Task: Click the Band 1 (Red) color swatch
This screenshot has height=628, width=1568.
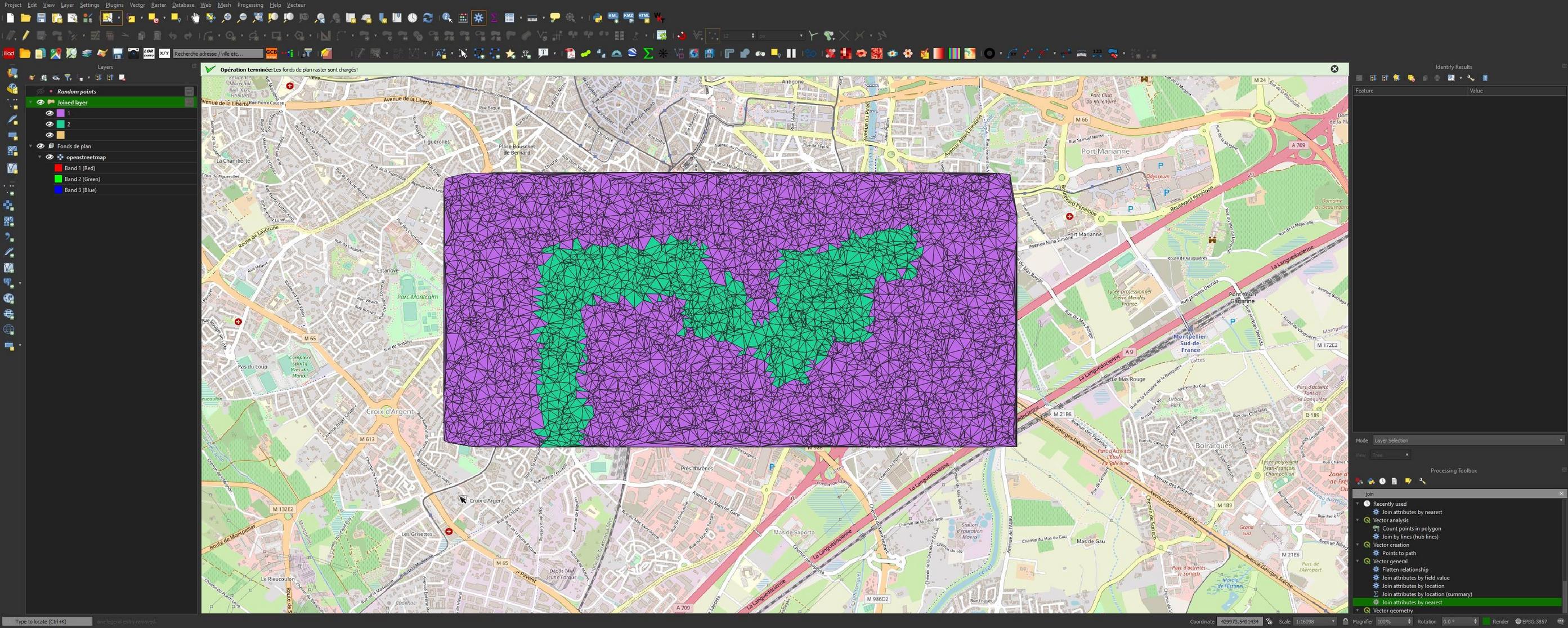Action: pyautogui.click(x=59, y=168)
